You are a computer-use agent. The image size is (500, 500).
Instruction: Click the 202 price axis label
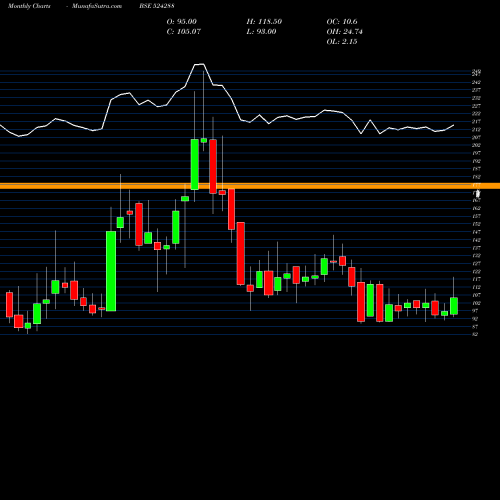(x=476, y=145)
